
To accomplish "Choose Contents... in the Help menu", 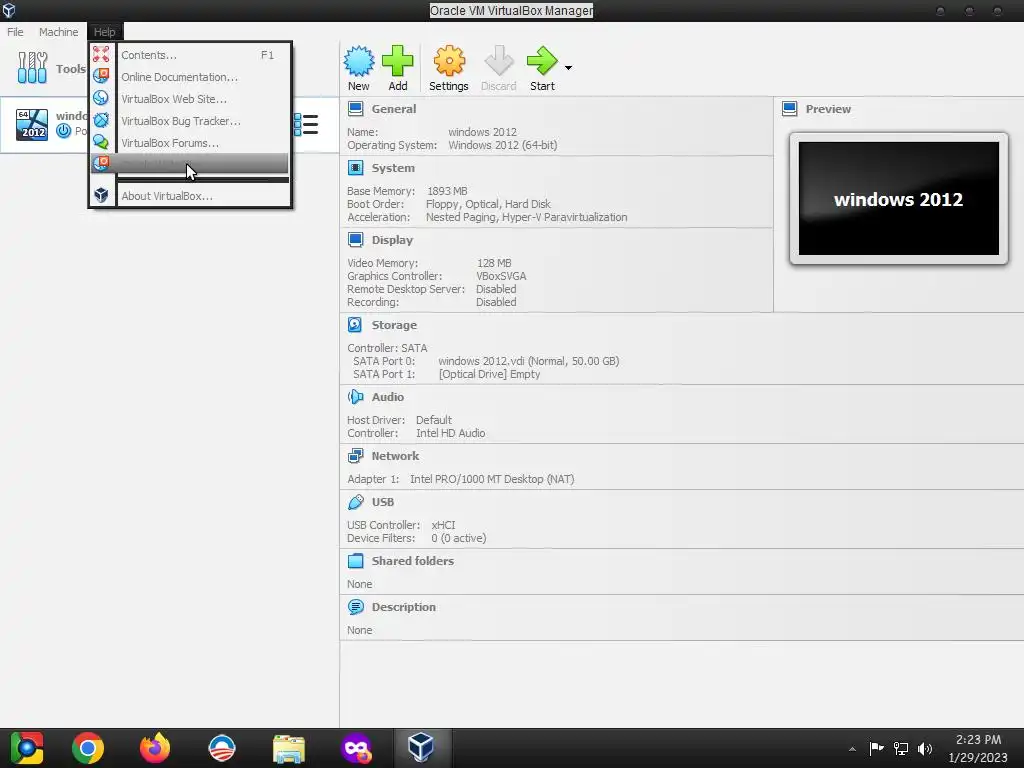I will (189, 55).
